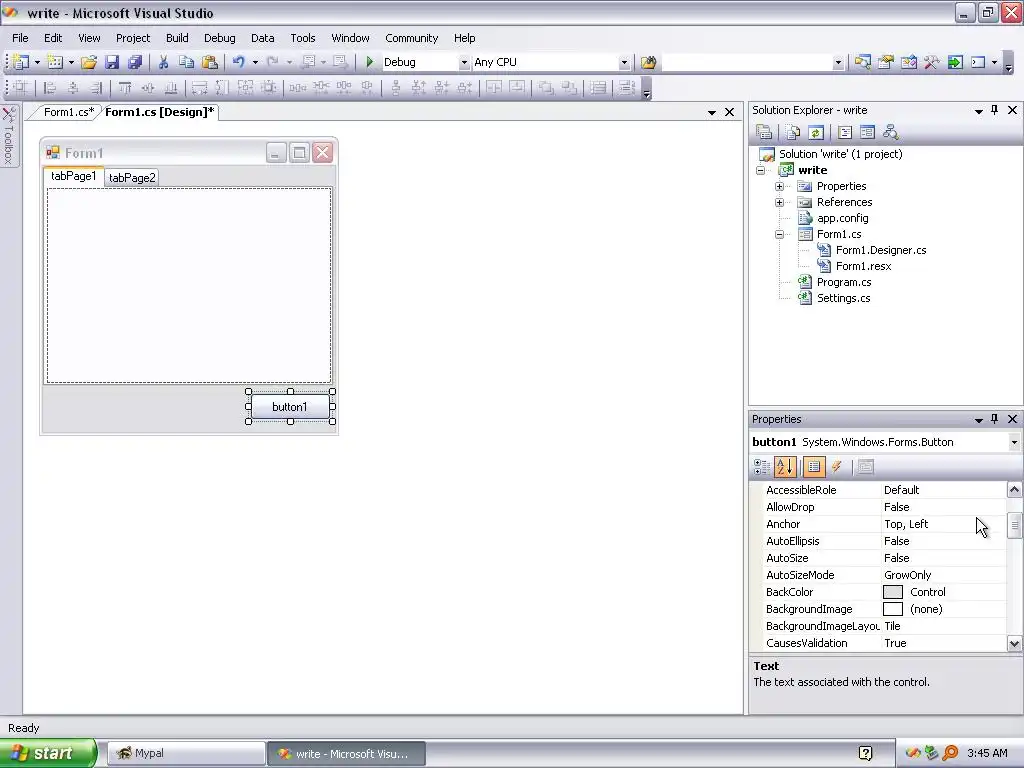Switch Properties grid to Categorized view
Screen dimensions: 1024x768
coord(762,466)
